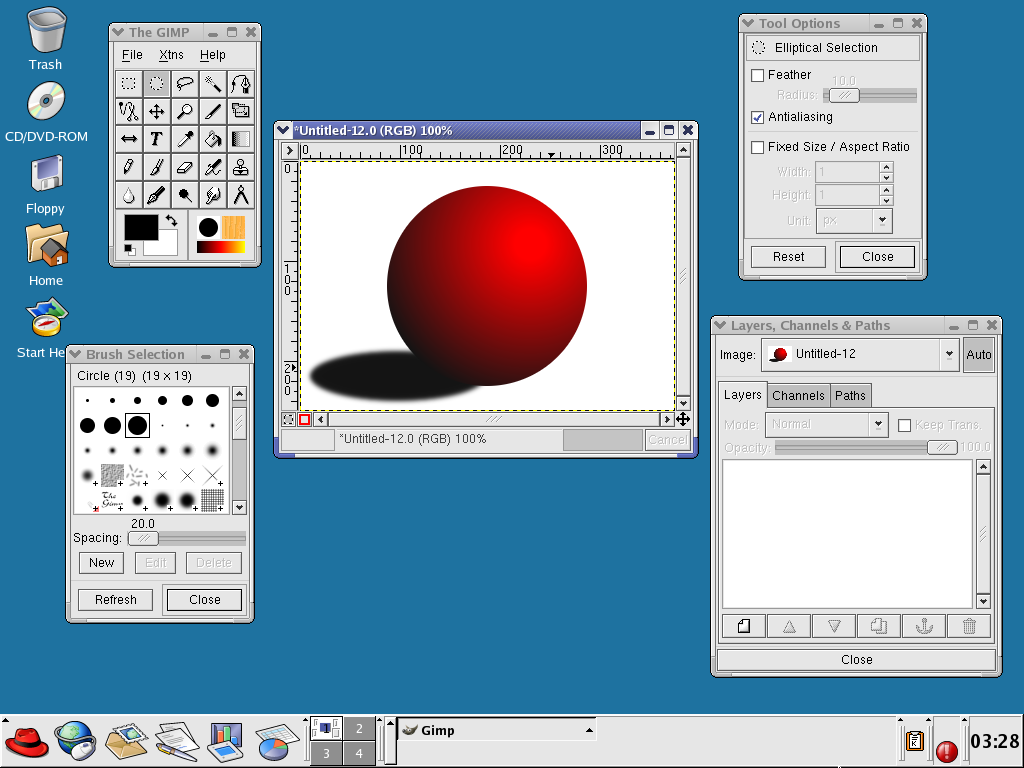1024x768 pixels.
Task: Toggle the Auto button in Layers dialog
Action: tap(978, 355)
